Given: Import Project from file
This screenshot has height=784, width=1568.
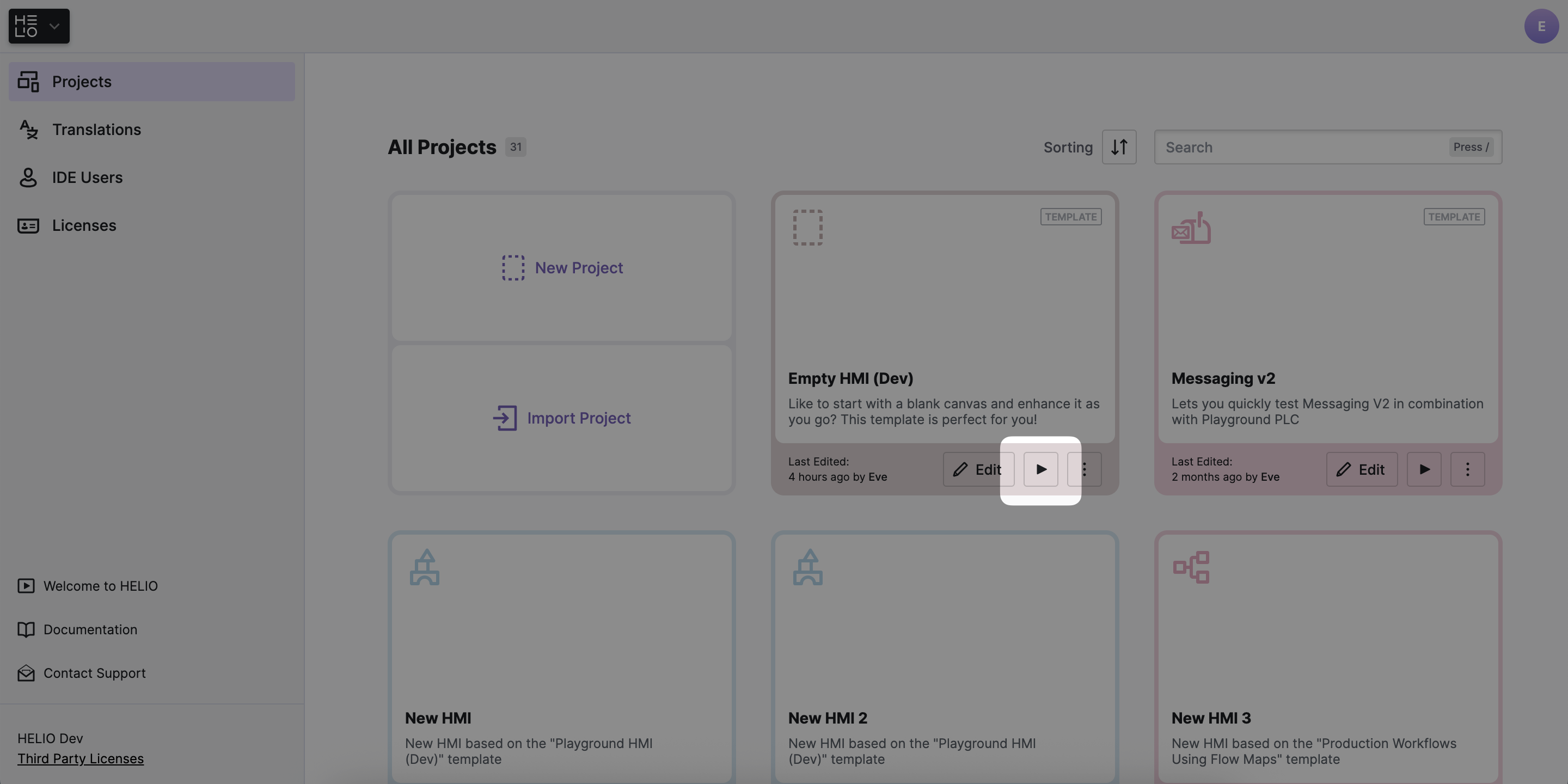Looking at the screenshot, I should (562, 418).
